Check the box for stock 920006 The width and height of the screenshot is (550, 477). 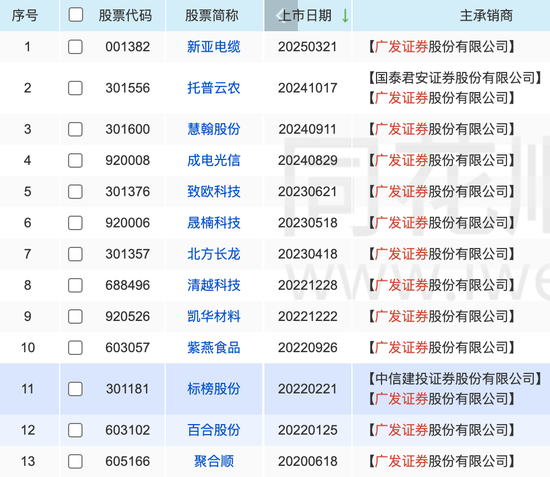pos(75,223)
